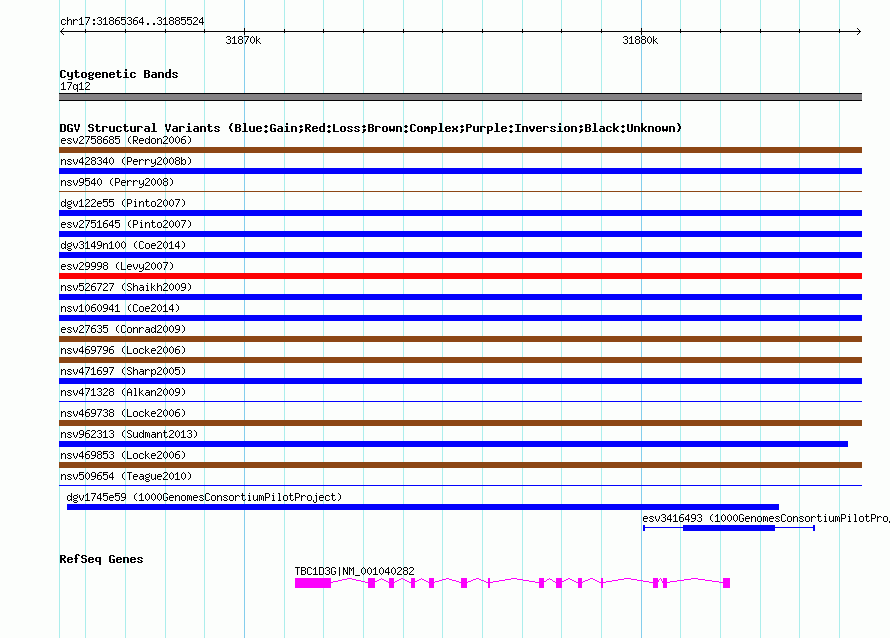
Task: Click the chr17:31865364..31885524 coordinate label
Action: point(132,21)
